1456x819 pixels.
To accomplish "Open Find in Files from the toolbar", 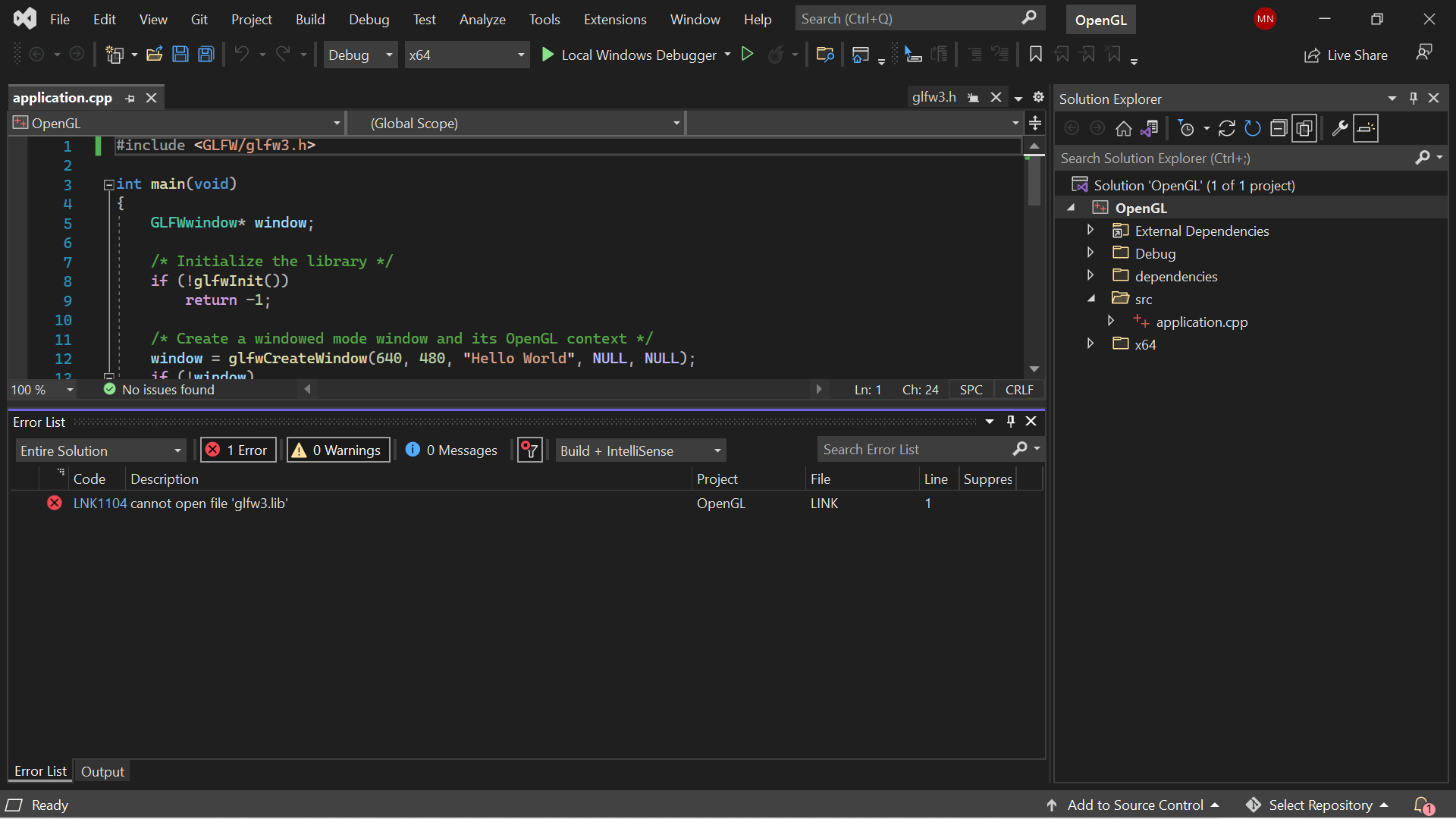I will coord(825,54).
